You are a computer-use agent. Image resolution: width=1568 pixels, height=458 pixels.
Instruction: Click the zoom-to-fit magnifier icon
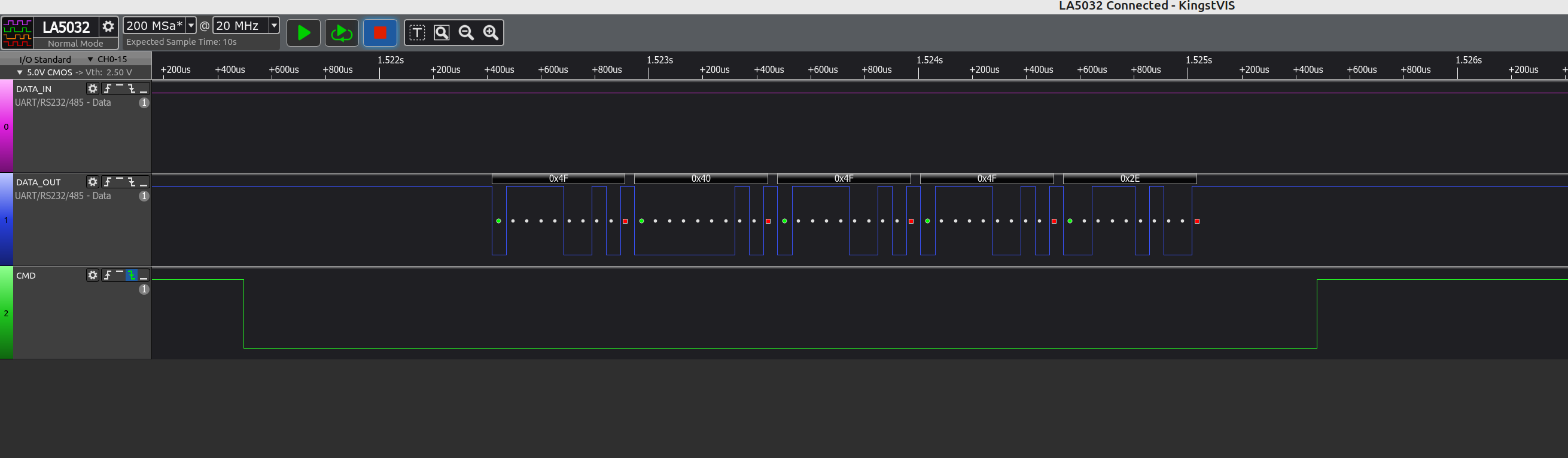[x=442, y=33]
